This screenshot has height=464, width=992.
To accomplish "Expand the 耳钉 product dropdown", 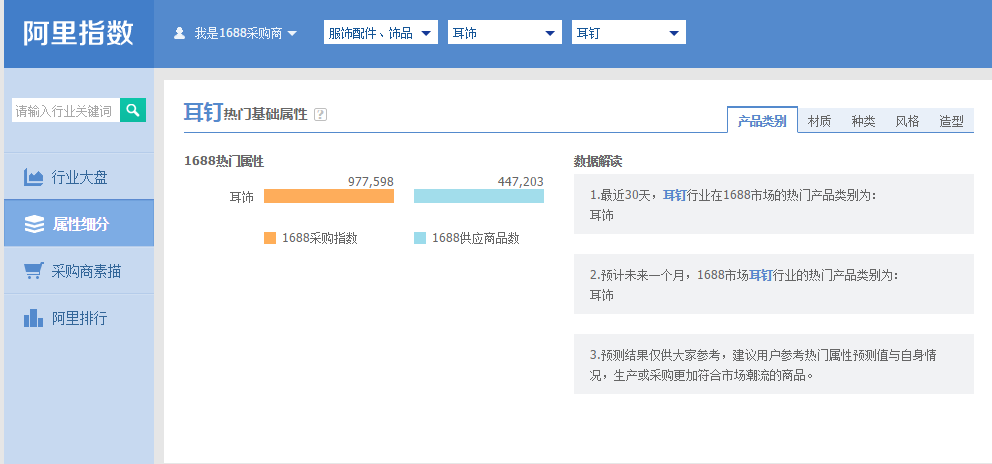I will (x=628, y=33).
